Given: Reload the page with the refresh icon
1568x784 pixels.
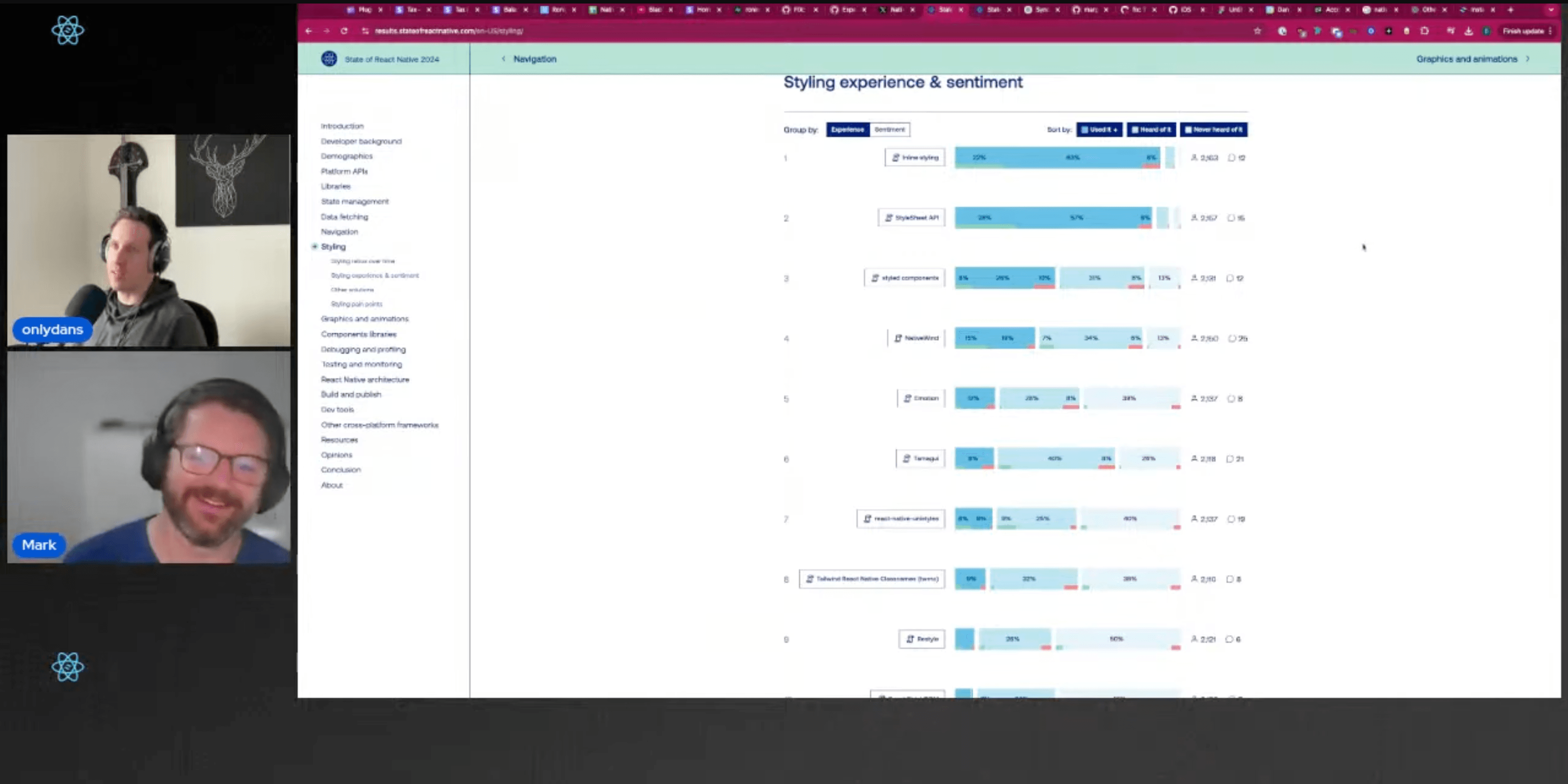Looking at the screenshot, I should 344,31.
